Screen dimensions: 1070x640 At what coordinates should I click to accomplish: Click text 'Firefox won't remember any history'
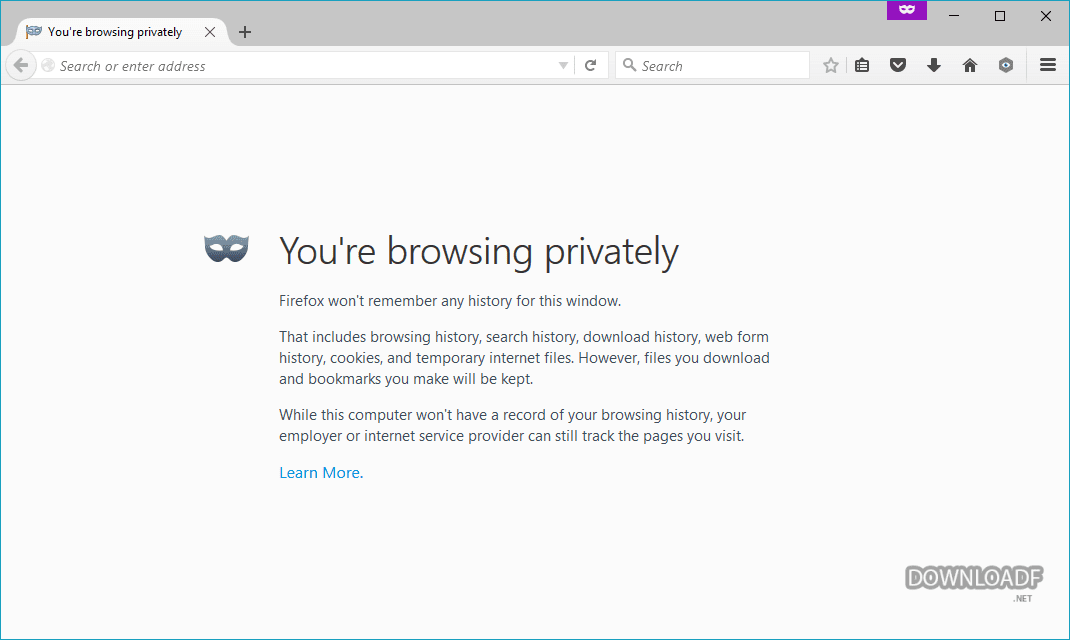(x=395, y=301)
